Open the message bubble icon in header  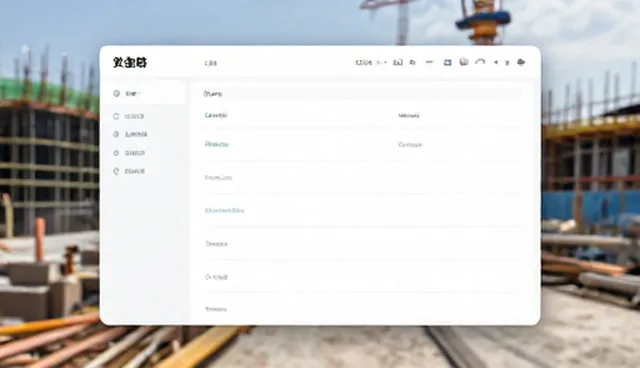click(464, 62)
